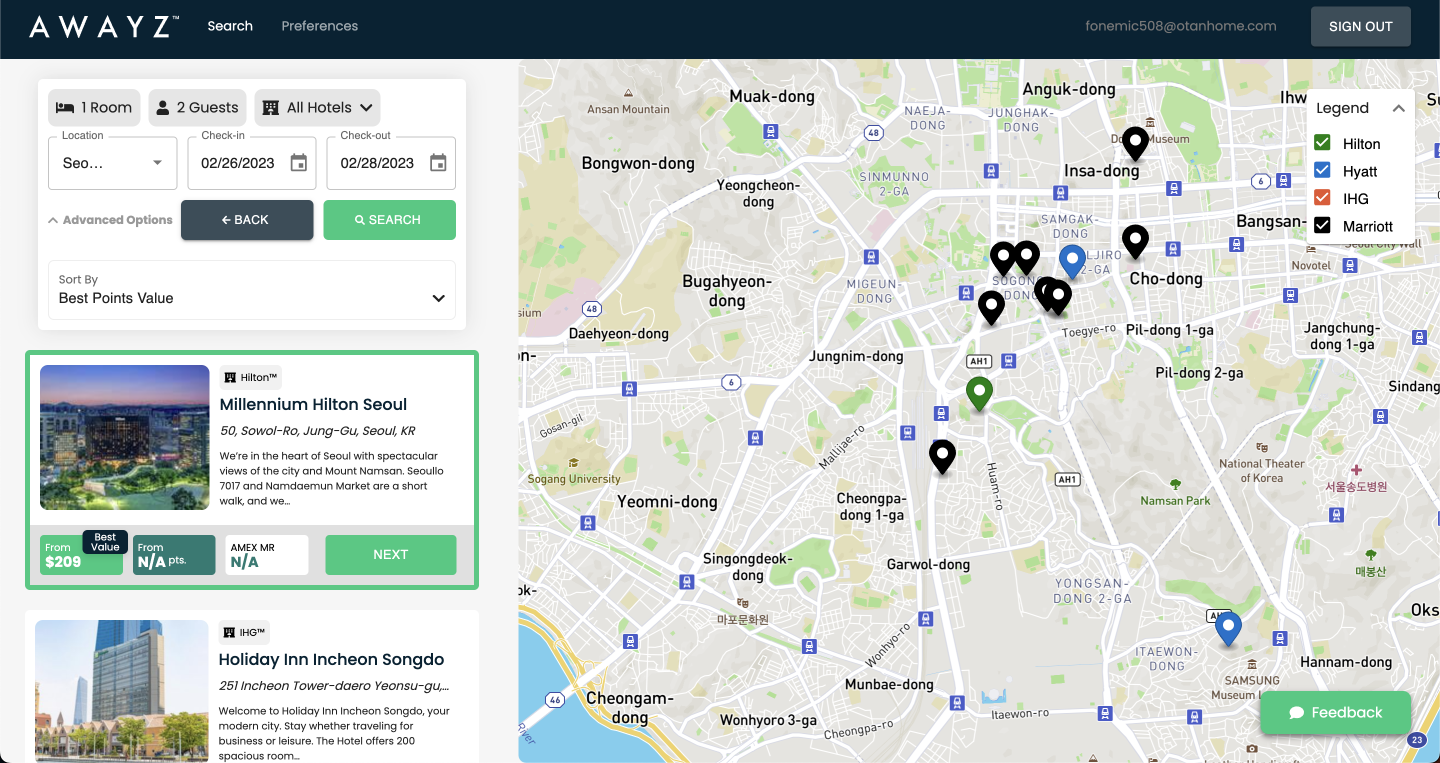Viewport: 1440px width, 763px height.
Task: Open the check-in calendar icon
Action: point(298,163)
